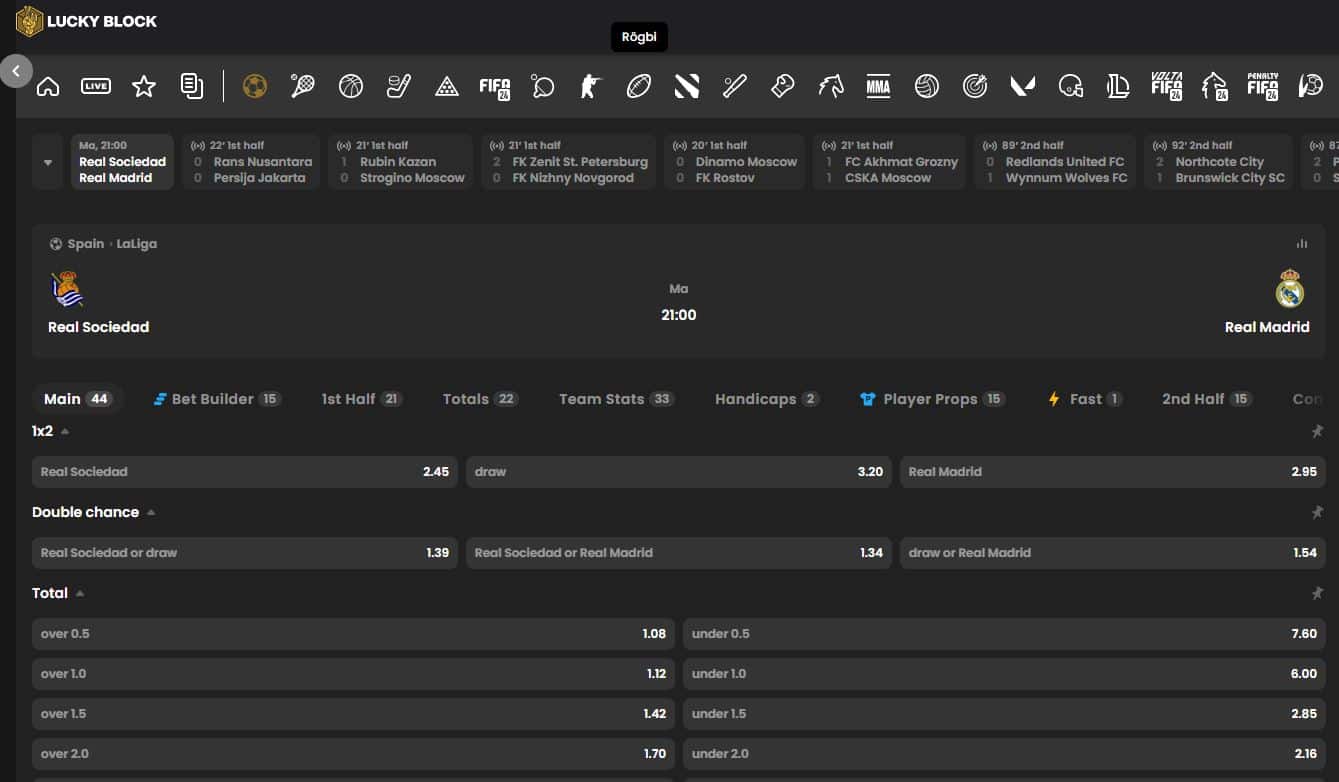Open the Player Props tab

932,399
